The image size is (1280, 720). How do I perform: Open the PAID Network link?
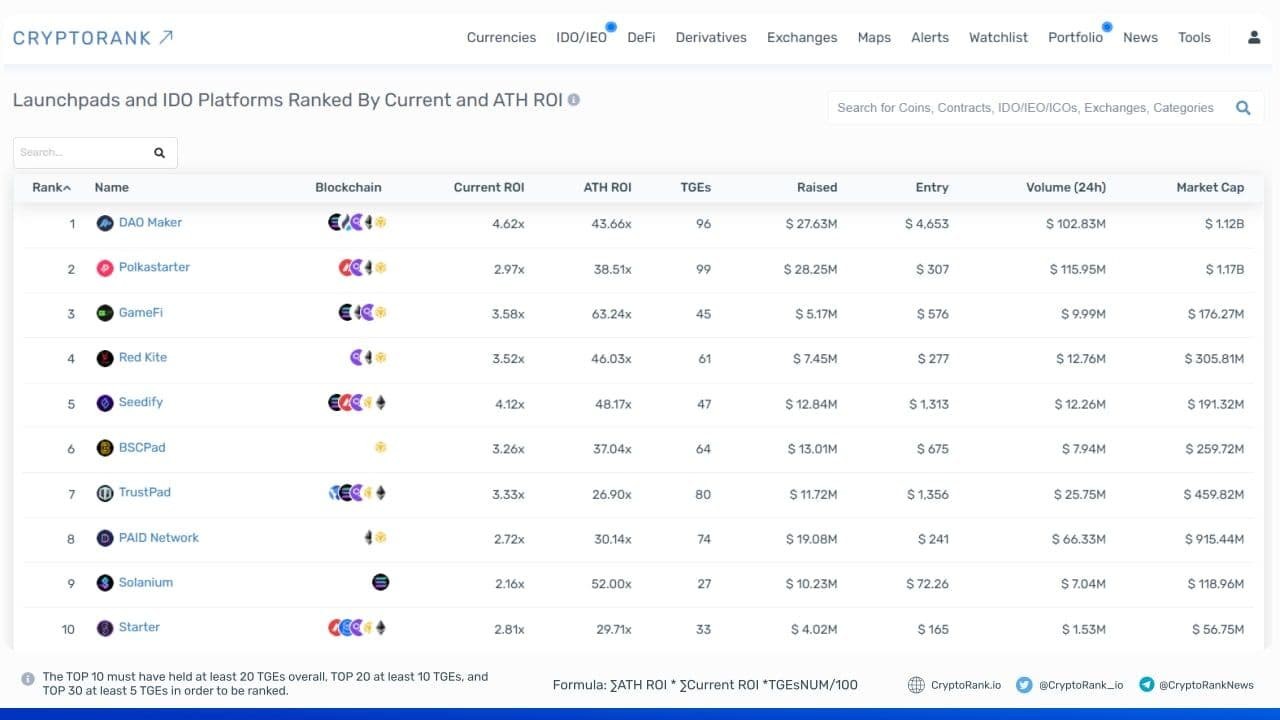point(158,537)
